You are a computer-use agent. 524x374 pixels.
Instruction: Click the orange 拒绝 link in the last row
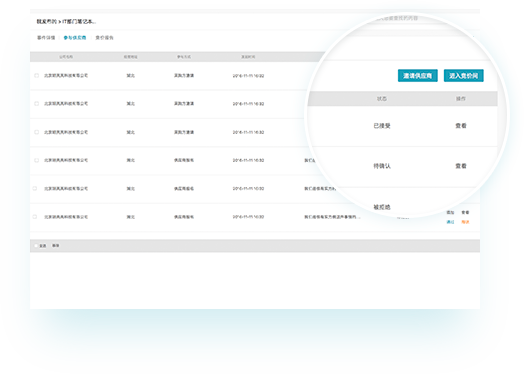coord(465,222)
